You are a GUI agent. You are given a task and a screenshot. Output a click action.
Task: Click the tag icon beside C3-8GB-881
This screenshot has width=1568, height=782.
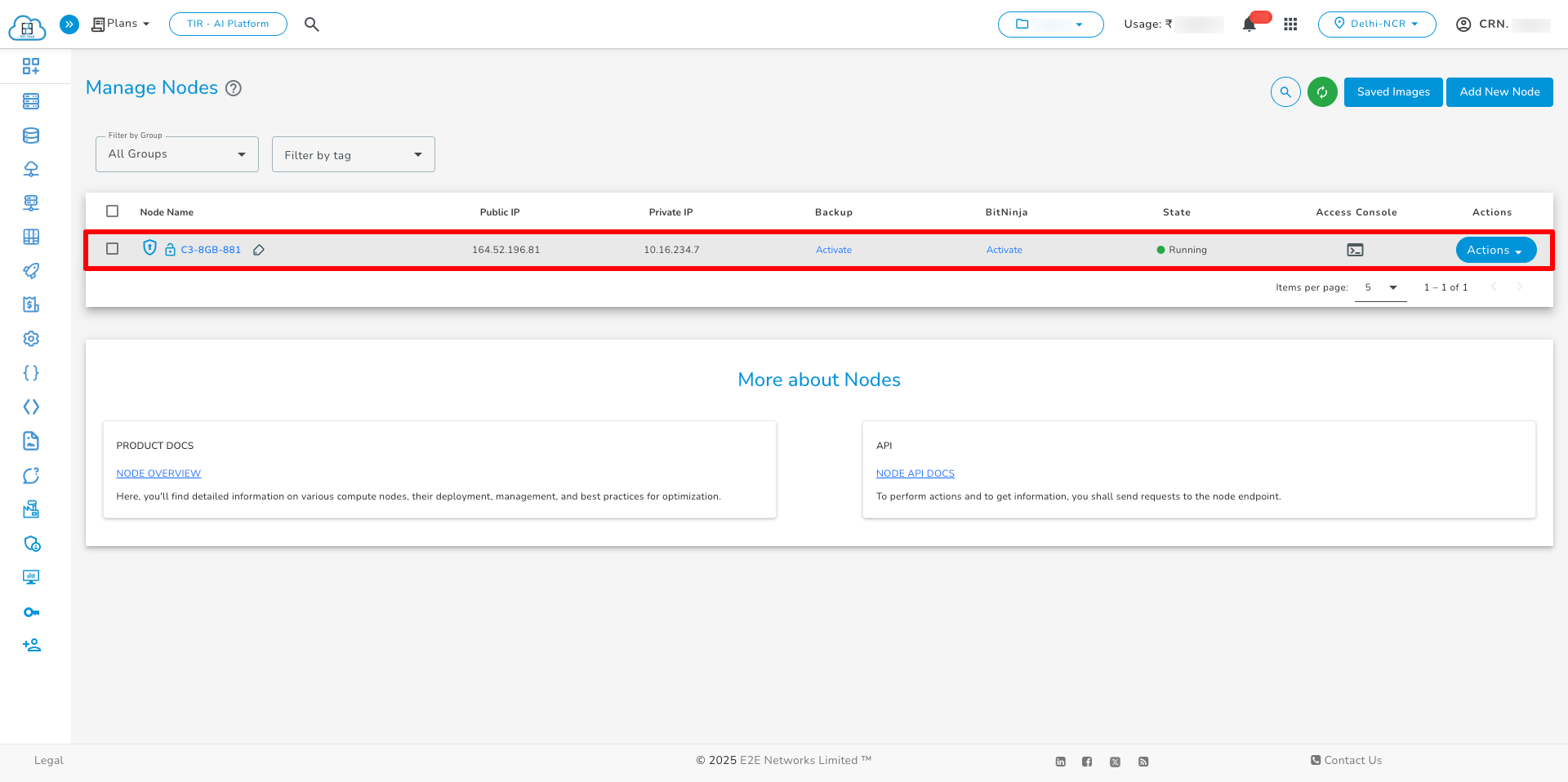click(x=260, y=250)
